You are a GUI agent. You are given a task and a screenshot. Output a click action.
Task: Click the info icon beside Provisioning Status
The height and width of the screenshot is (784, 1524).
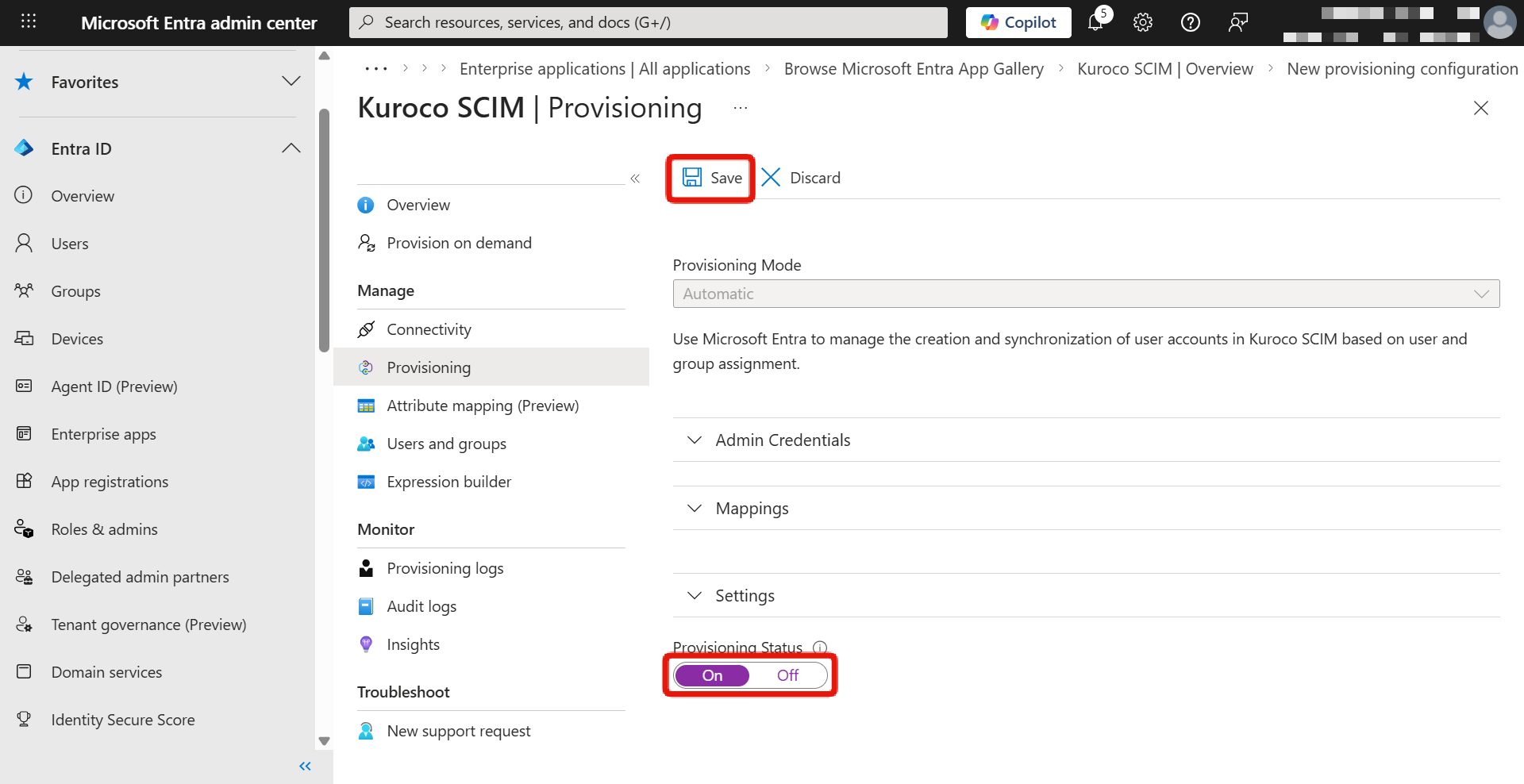point(820,648)
